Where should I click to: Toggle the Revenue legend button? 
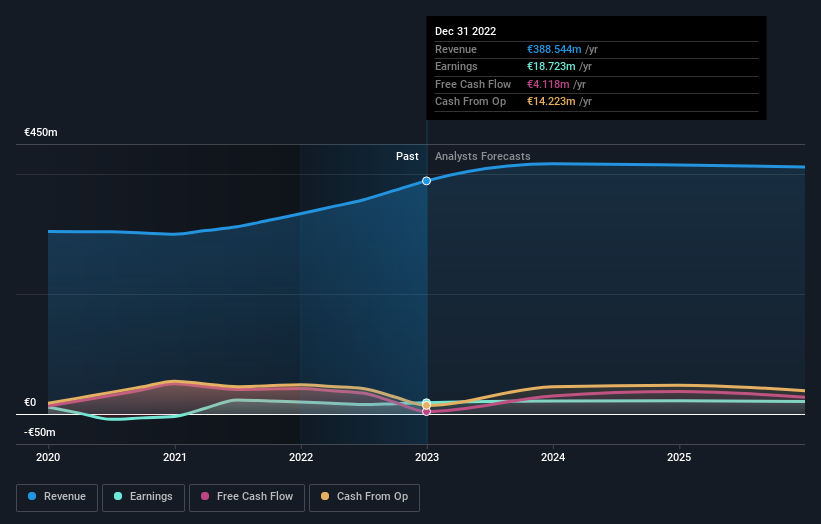pyautogui.click(x=57, y=497)
